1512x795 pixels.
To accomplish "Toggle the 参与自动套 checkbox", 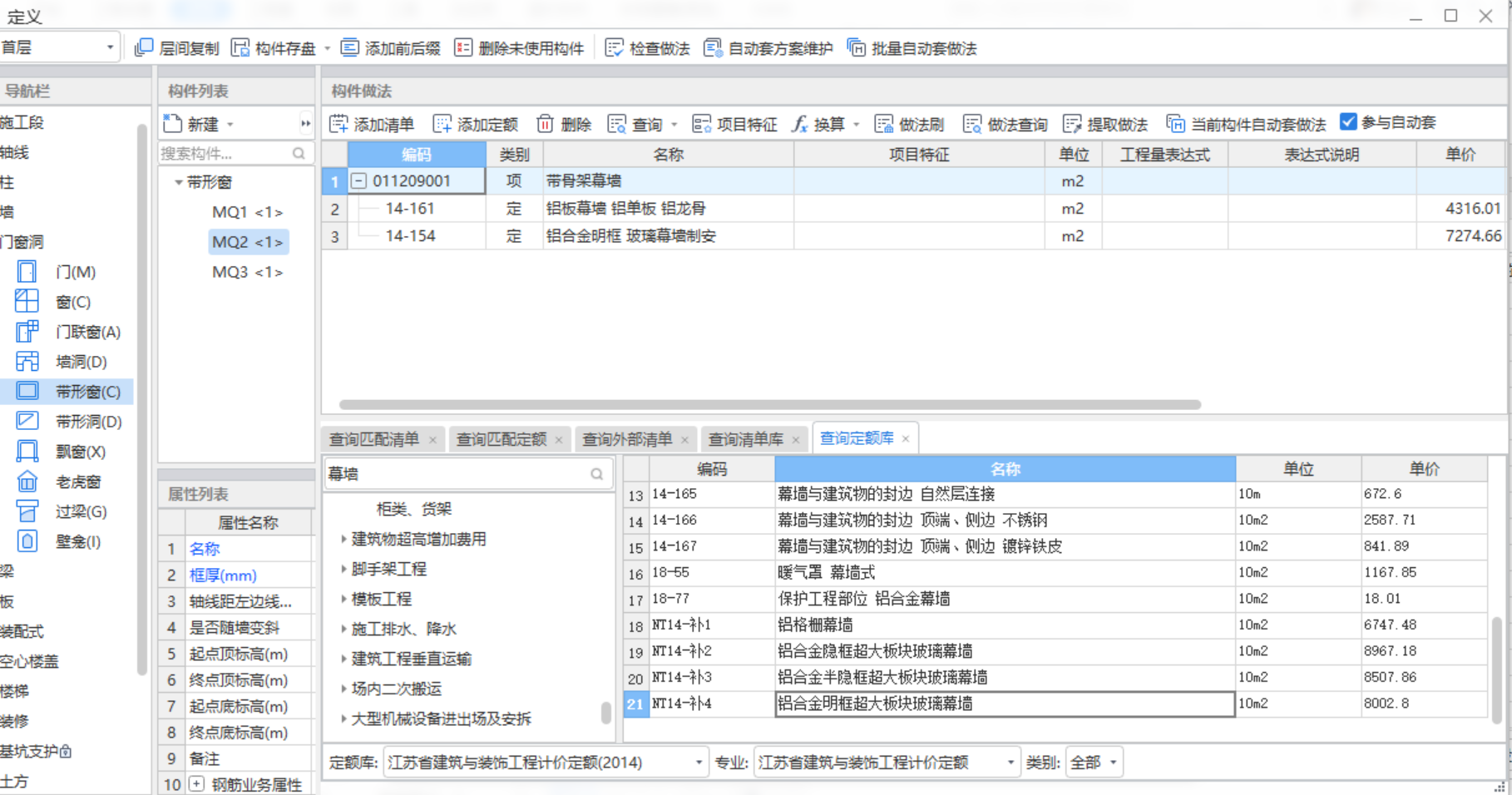I will click(1349, 122).
